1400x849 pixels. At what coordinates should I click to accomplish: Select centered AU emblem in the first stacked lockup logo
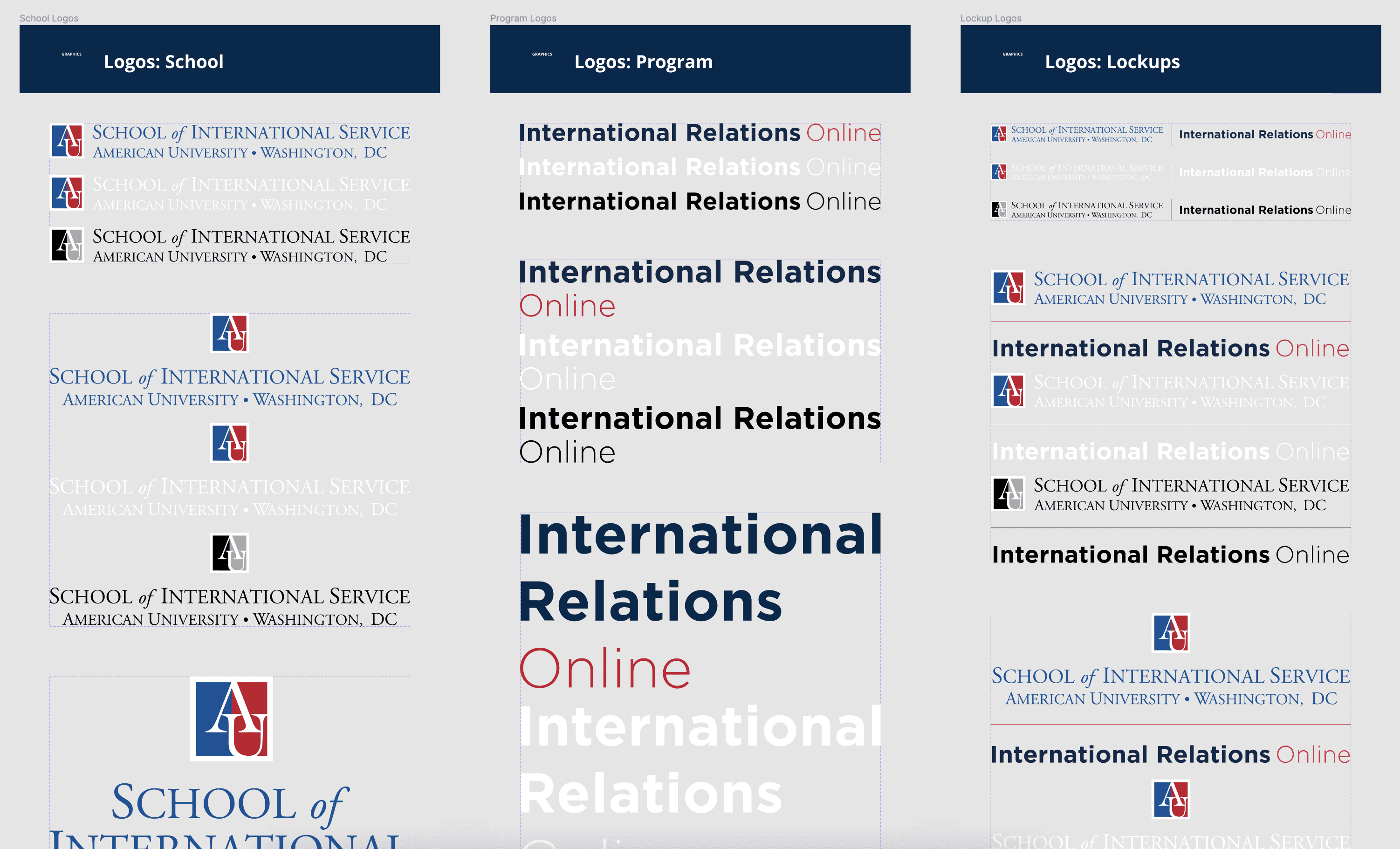point(1170,632)
